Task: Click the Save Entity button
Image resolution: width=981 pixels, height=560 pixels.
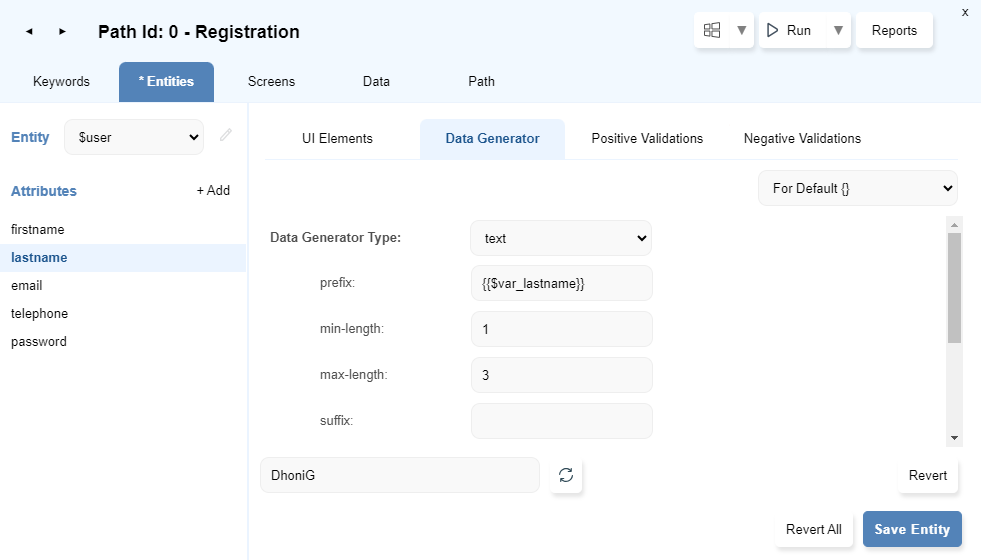Action: click(912, 529)
